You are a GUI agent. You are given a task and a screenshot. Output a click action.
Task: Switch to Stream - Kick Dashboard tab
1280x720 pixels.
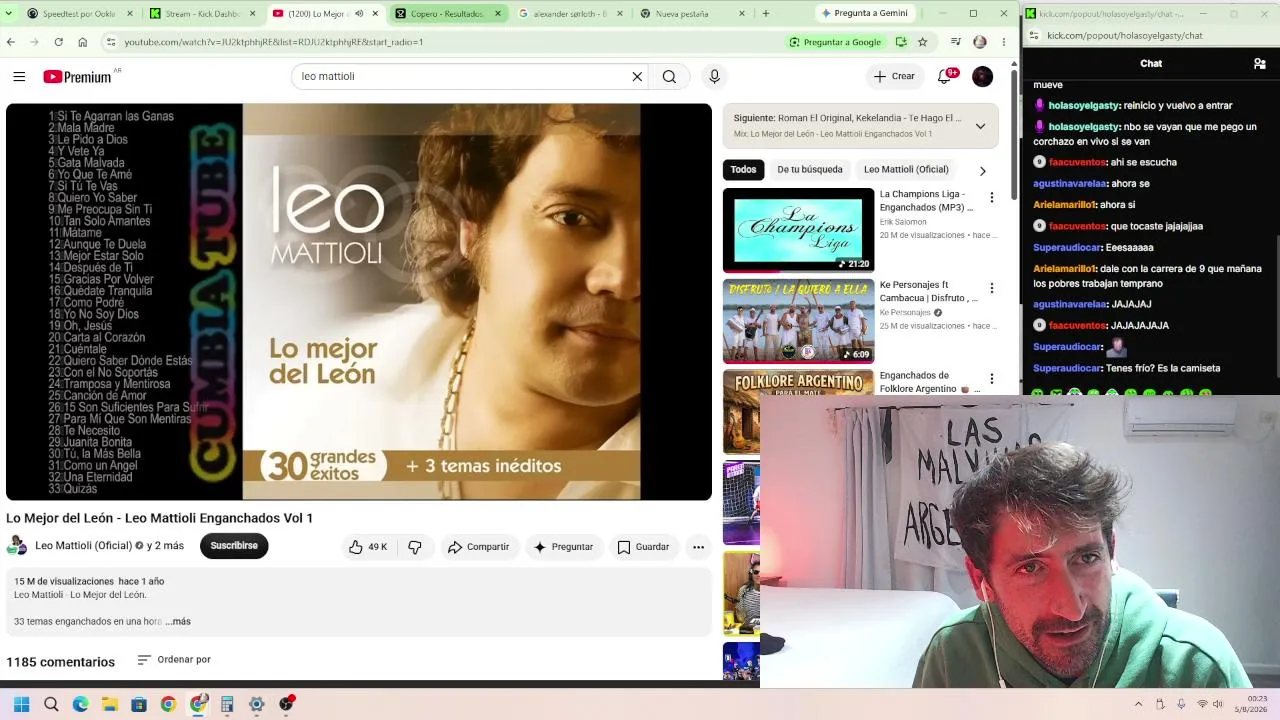[x=201, y=14]
